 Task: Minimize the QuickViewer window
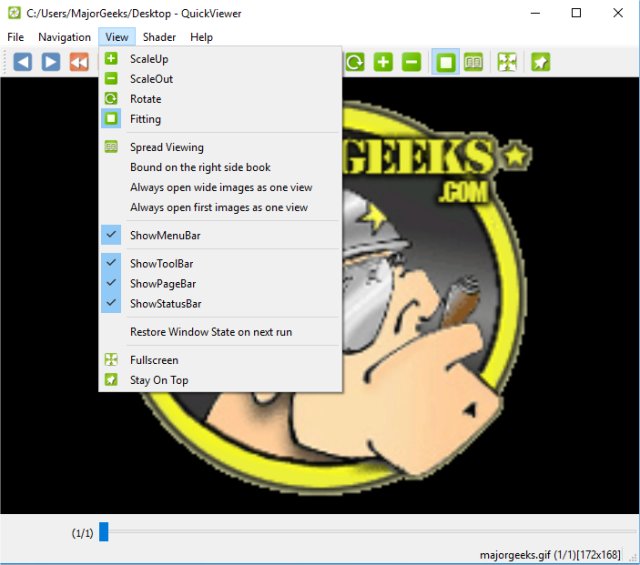[x=535, y=13]
